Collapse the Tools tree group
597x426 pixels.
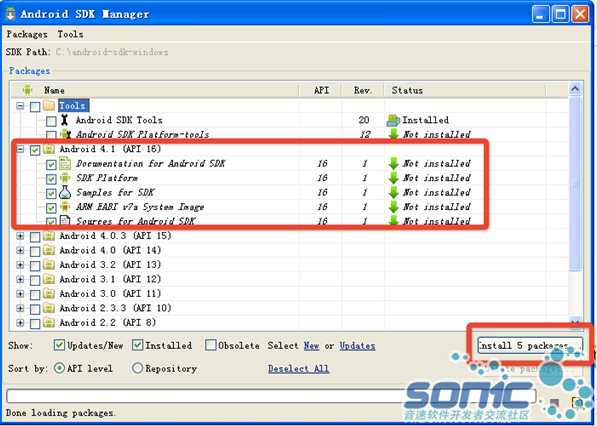click(20, 106)
